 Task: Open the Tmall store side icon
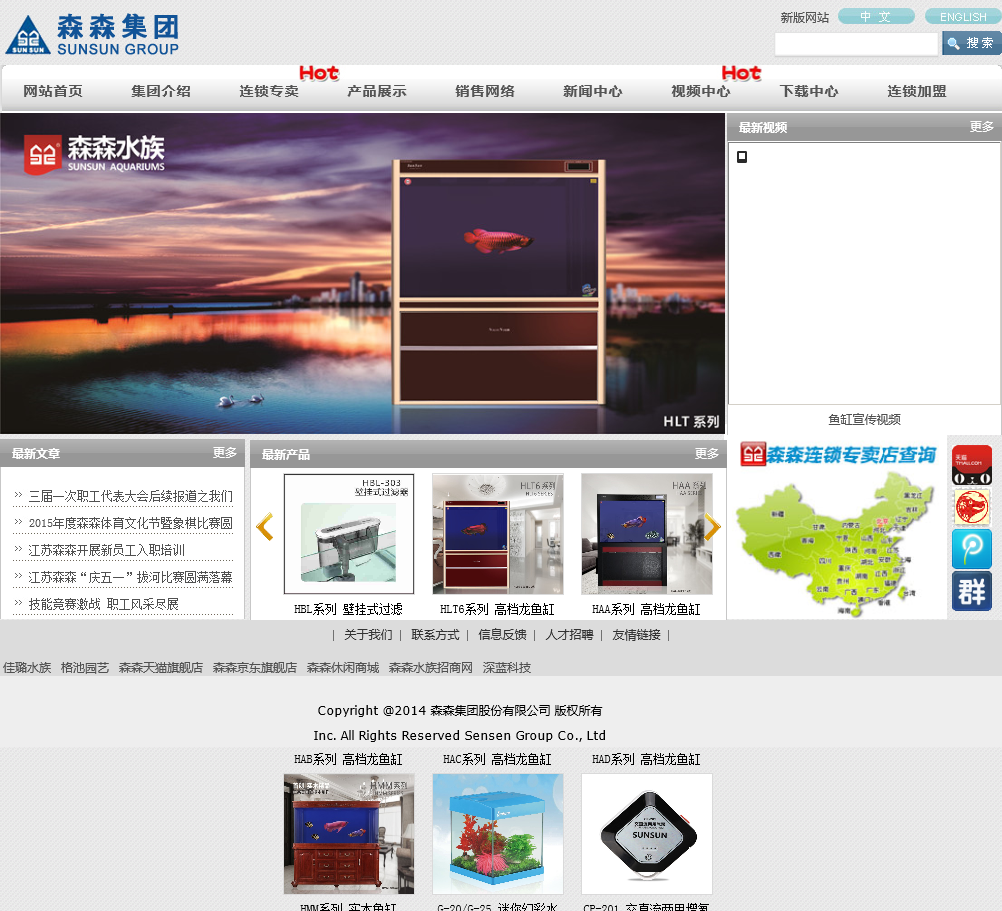point(971,465)
